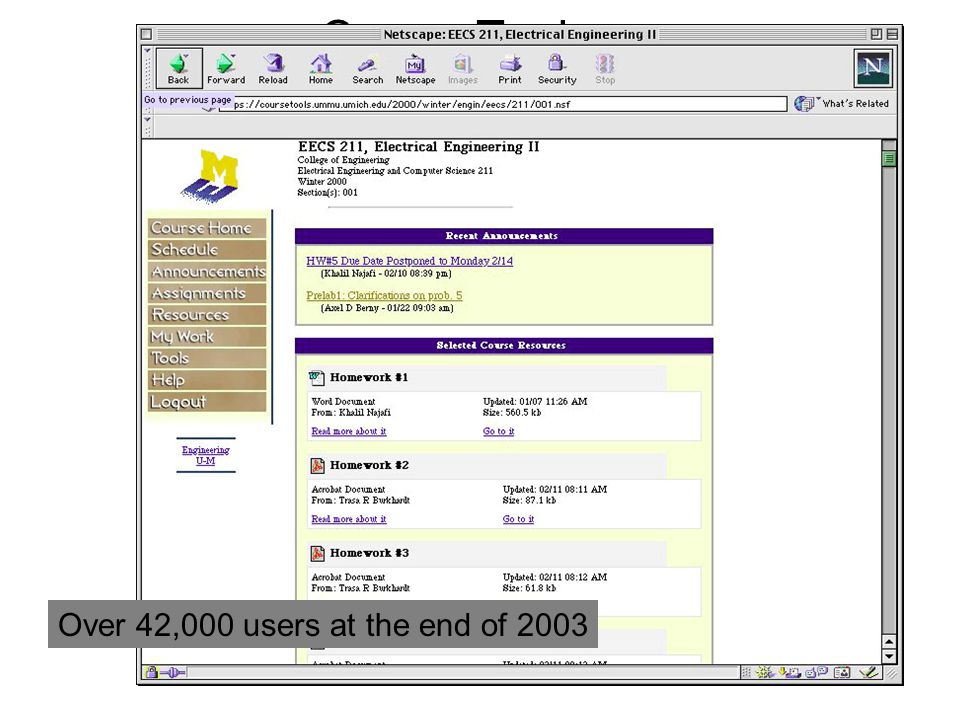Click the Recent Announcements header bar
Screen dimensions: 960x720
point(504,236)
